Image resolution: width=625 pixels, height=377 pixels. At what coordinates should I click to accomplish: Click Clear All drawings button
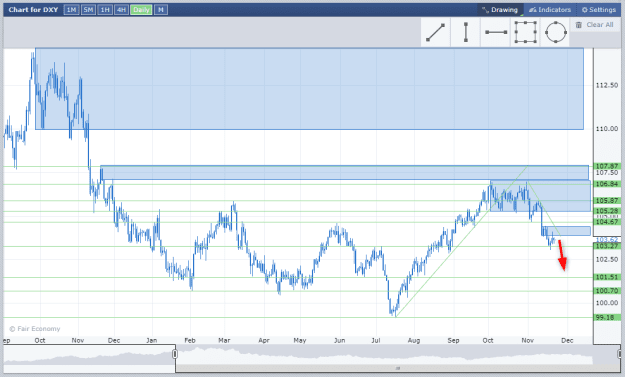[x=594, y=25]
